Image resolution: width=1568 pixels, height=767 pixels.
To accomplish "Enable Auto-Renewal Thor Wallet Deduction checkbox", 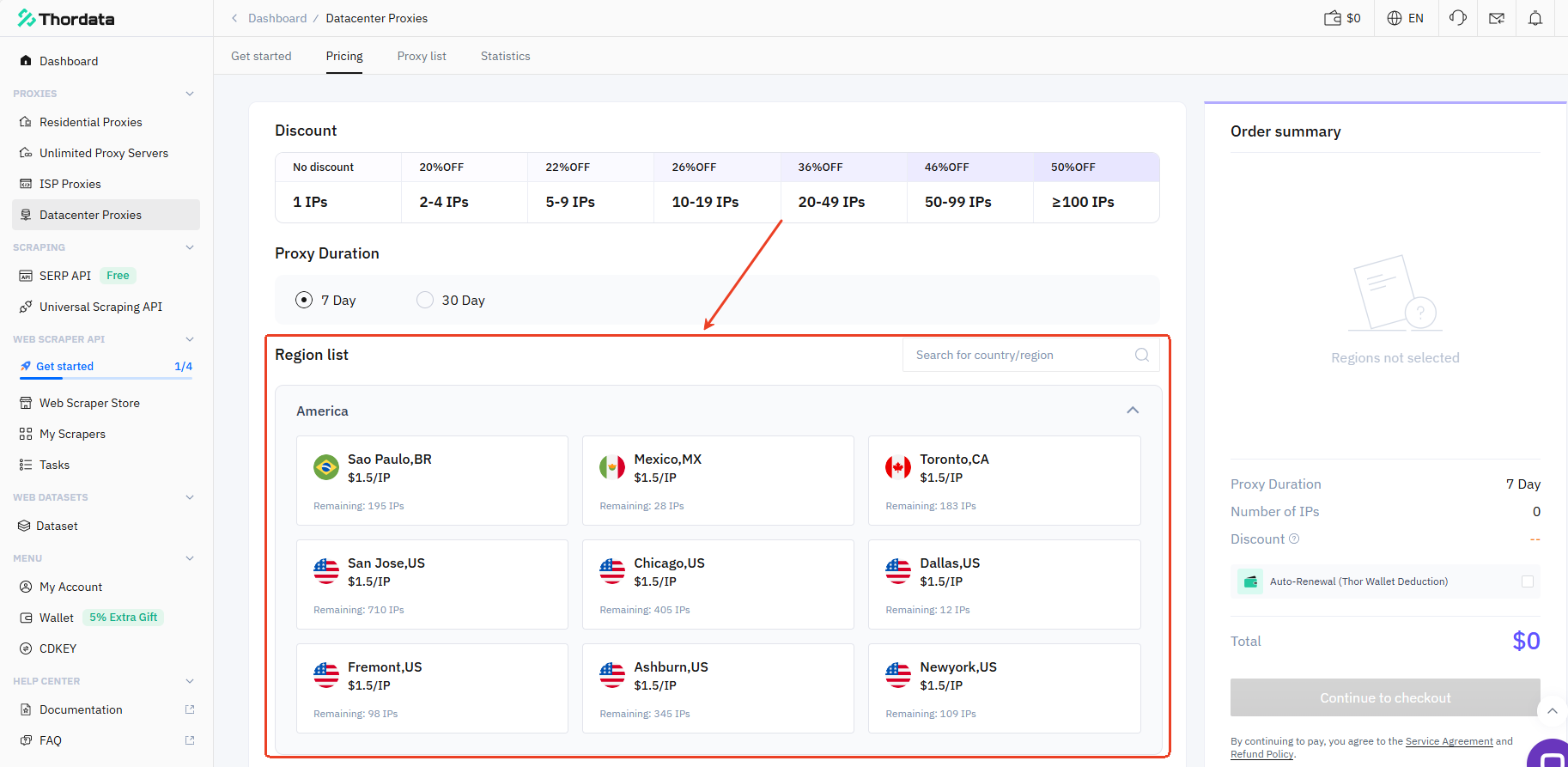I will pyautogui.click(x=1528, y=581).
